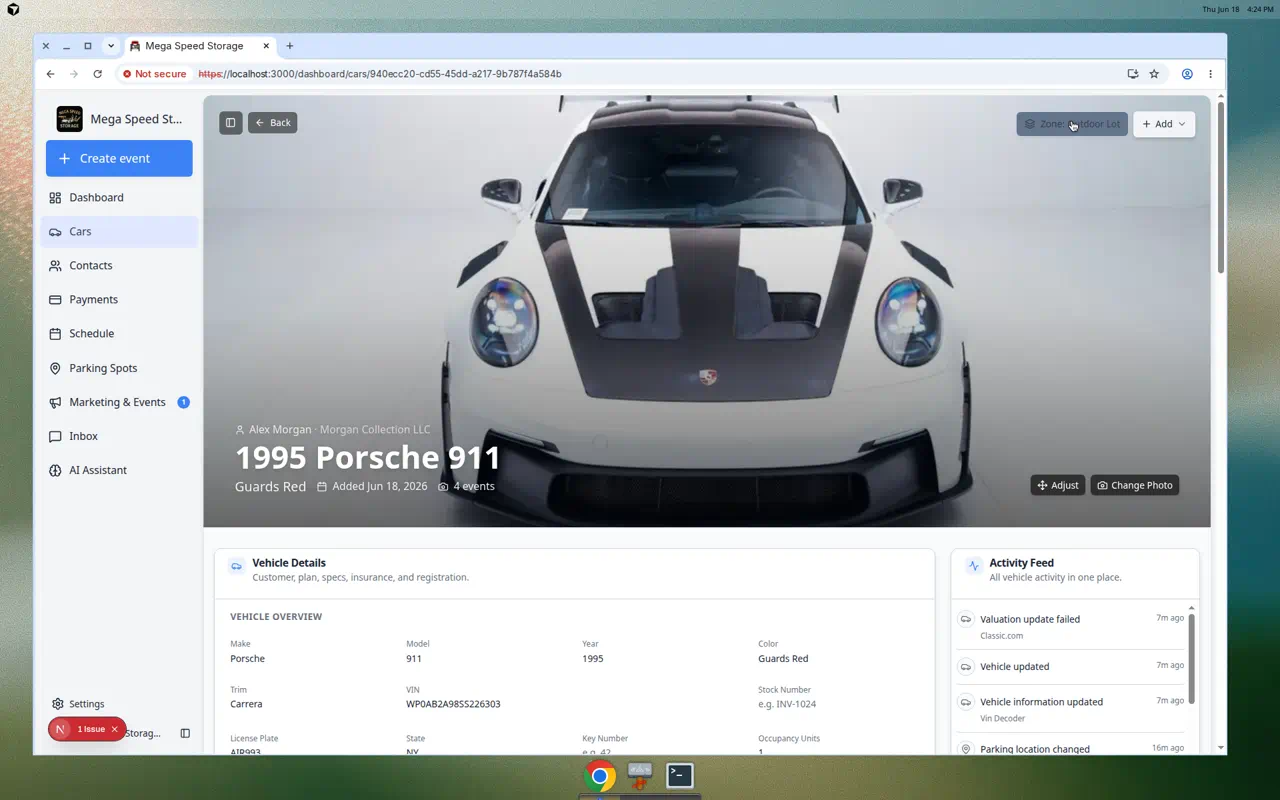Click the Mega Speed Storage logo

point(69,119)
